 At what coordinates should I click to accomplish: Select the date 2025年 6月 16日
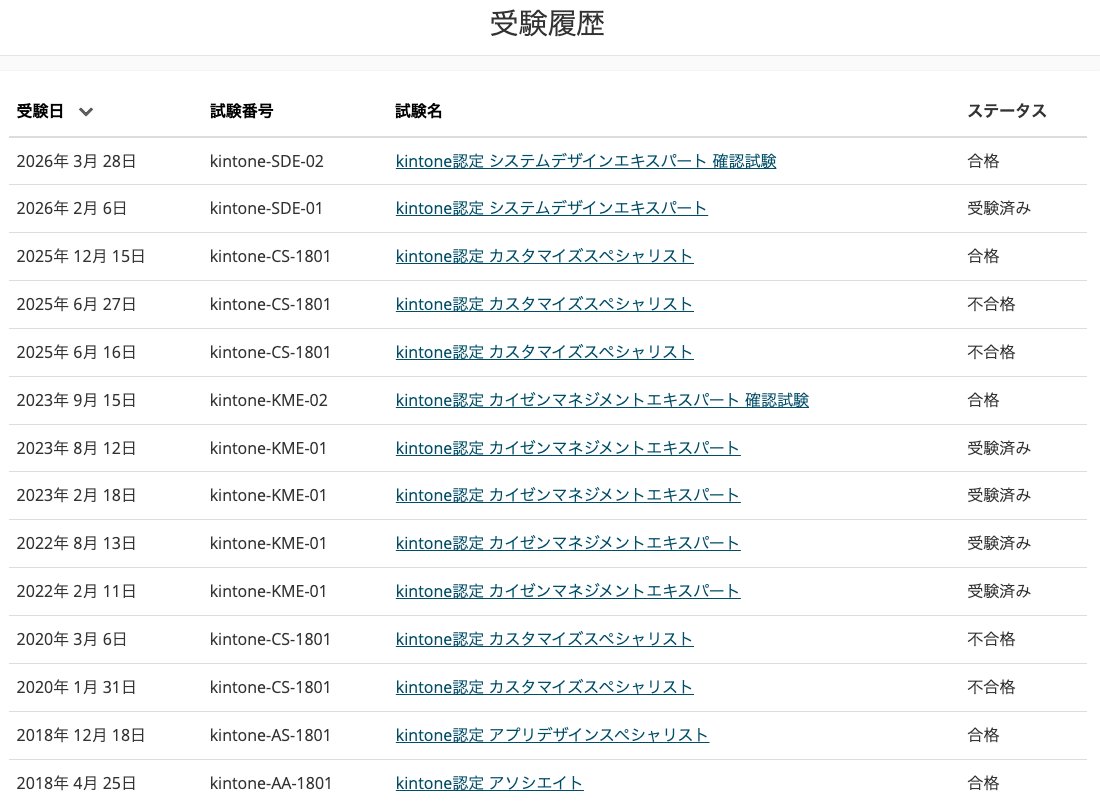click(76, 352)
